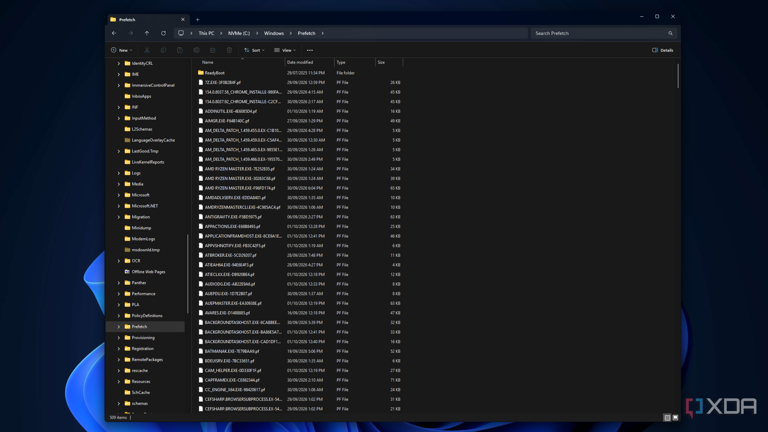Select the Media folder in tree

138,184
